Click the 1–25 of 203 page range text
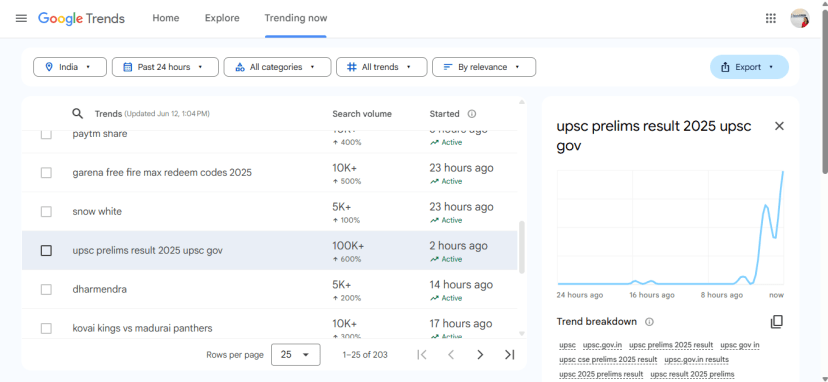This screenshot has height=382, width=828. coord(365,355)
